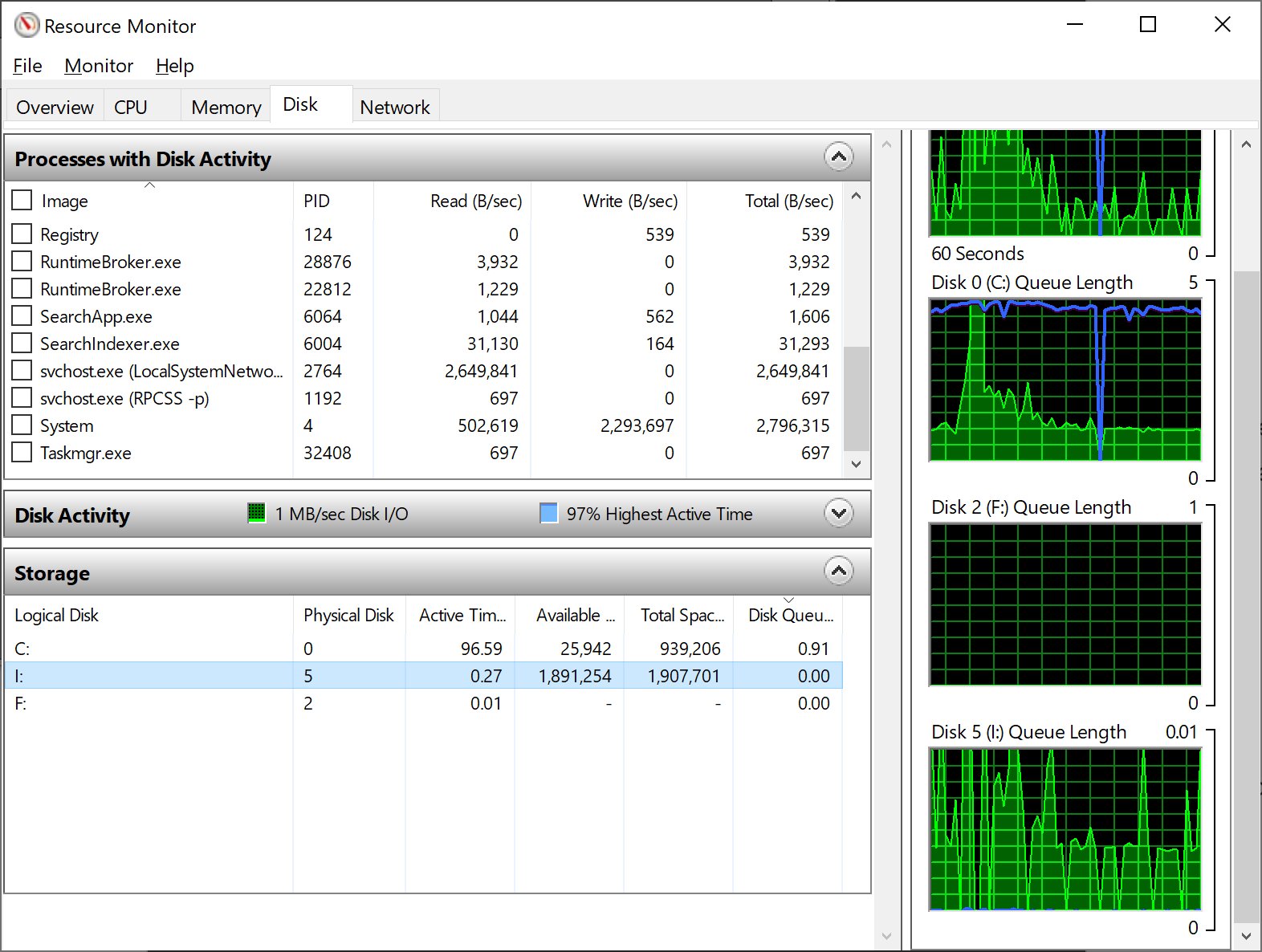This screenshot has height=952, width=1262.
Task: Switch to the Memory tab
Action: [226, 107]
